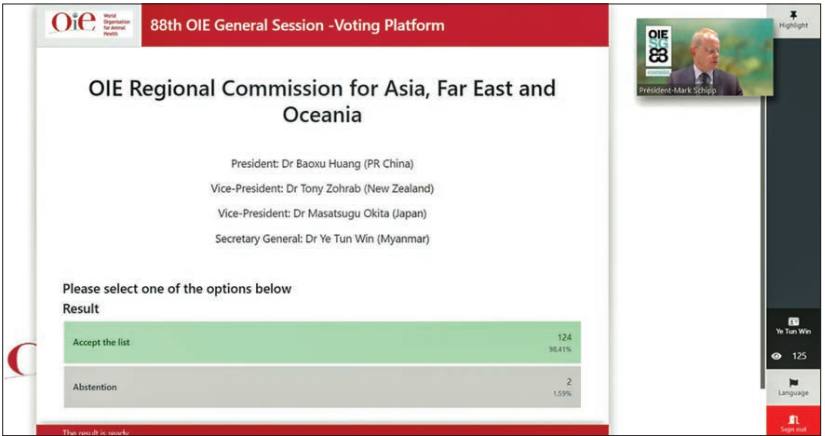The image size is (825, 436).
Task: Click the vertical scrollbar beside the sidebar
Action: pyautogui.click(x=763, y=200)
